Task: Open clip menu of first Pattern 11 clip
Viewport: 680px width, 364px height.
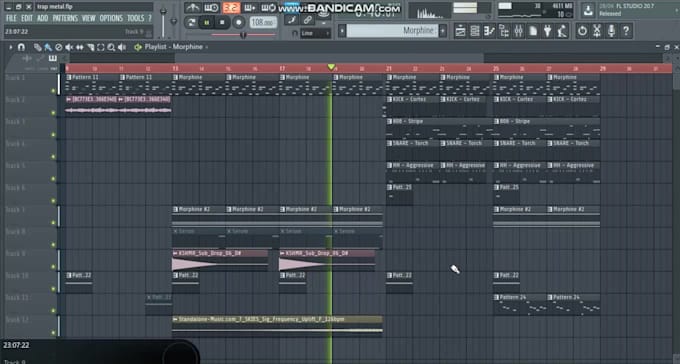Action: [69, 77]
